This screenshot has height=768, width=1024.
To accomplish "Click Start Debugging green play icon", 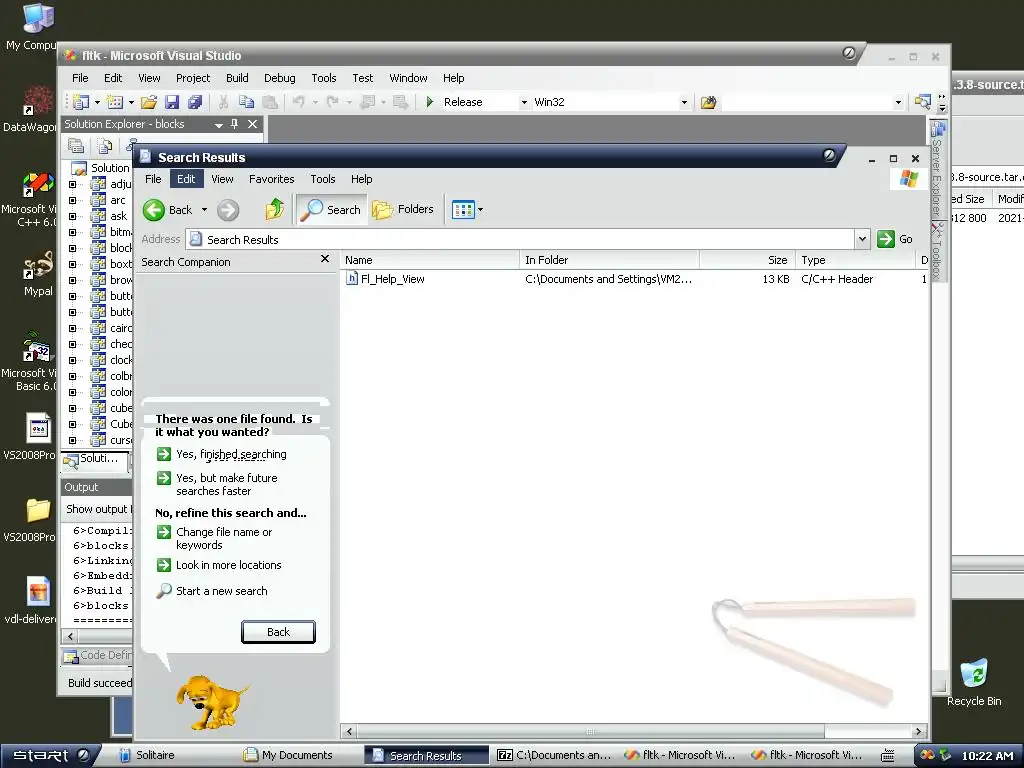I will [430, 102].
